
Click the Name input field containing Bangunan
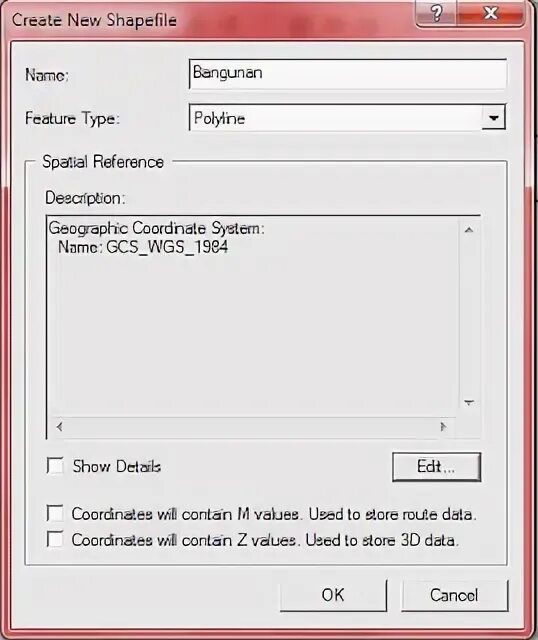[348, 74]
